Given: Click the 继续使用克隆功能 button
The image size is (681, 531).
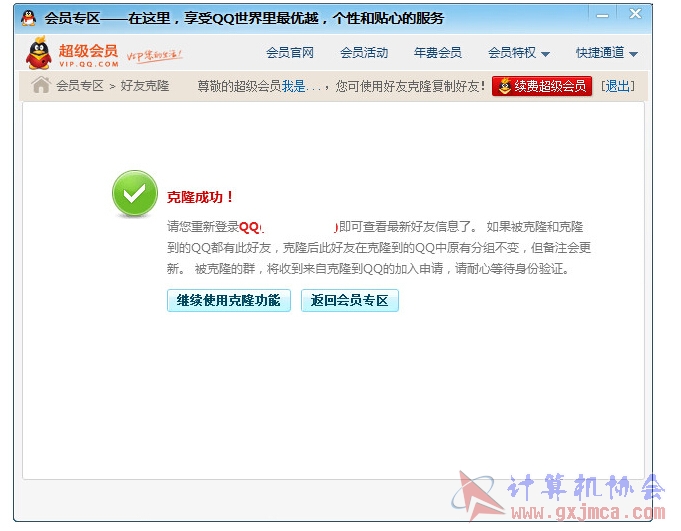Looking at the screenshot, I should tap(229, 300).
